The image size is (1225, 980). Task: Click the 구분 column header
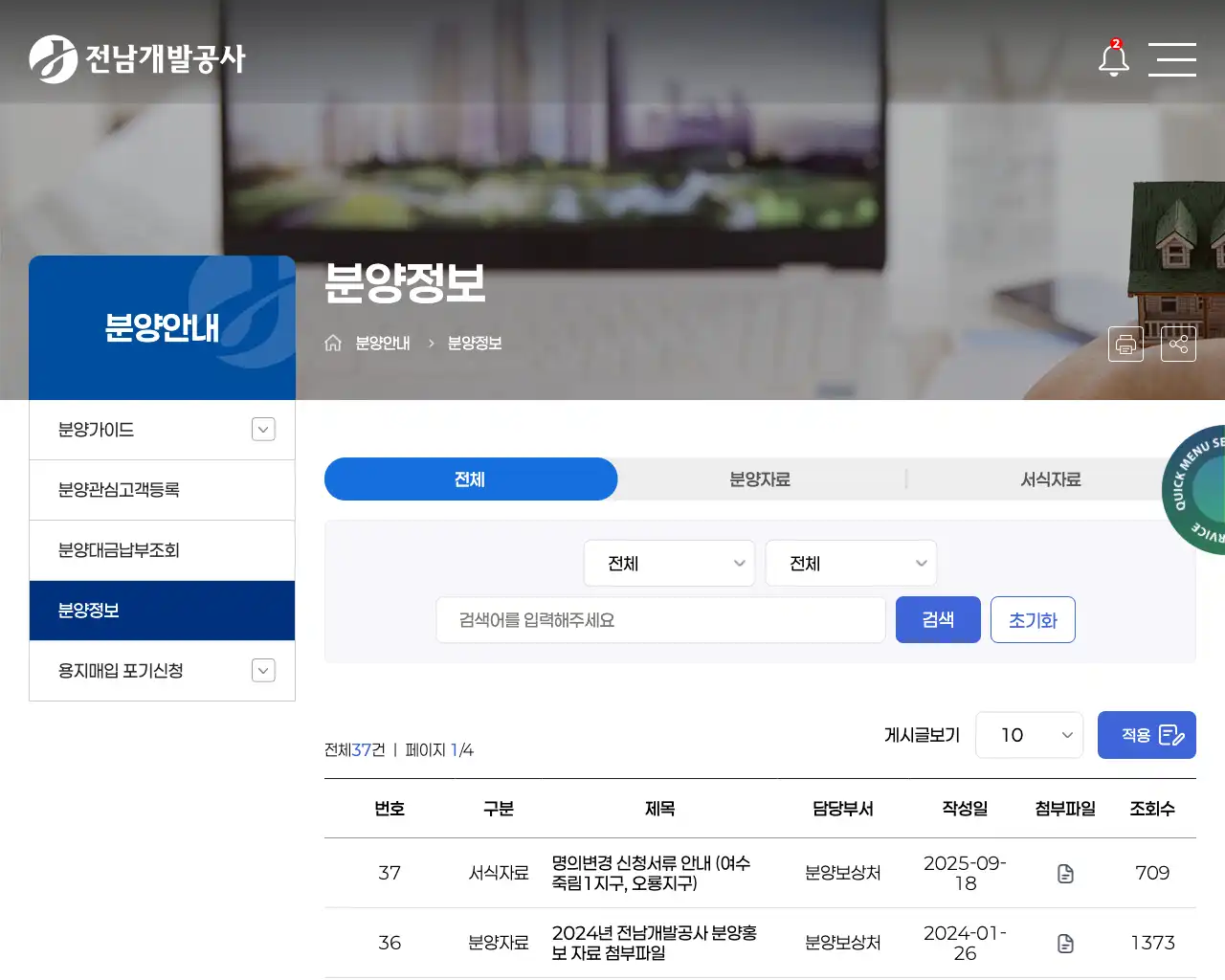coord(499,809)
